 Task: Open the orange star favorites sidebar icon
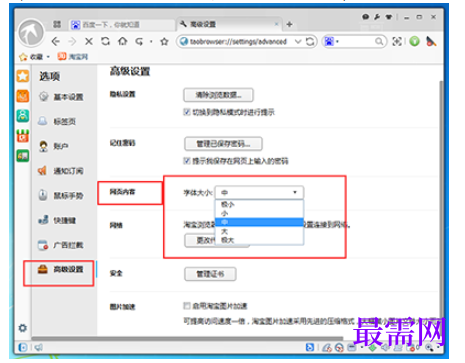pos(23,76)
